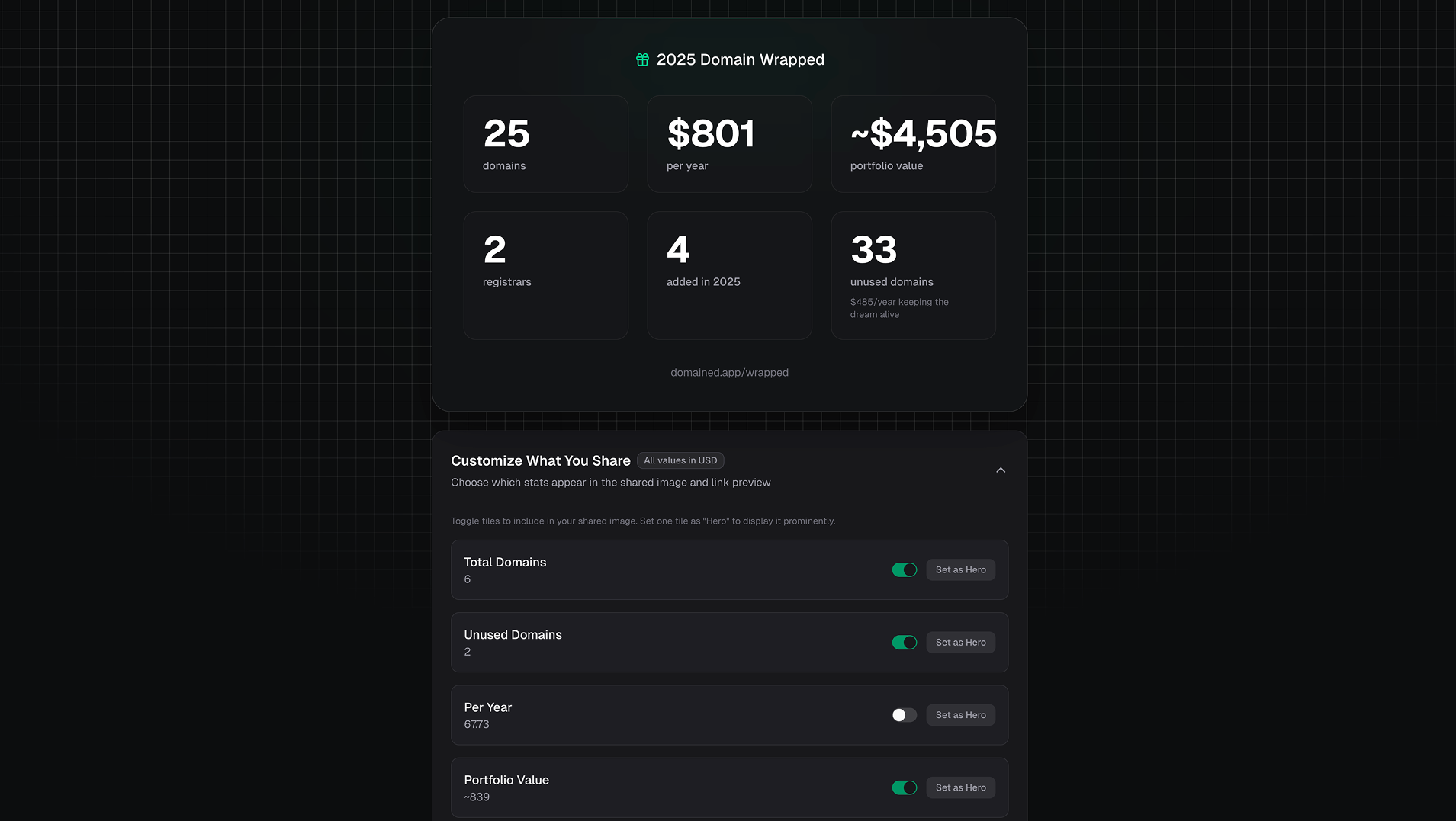Disable the Portfolio Value toggle
The width and height of the screenshot is (1456, 821).
pos(904,787)
